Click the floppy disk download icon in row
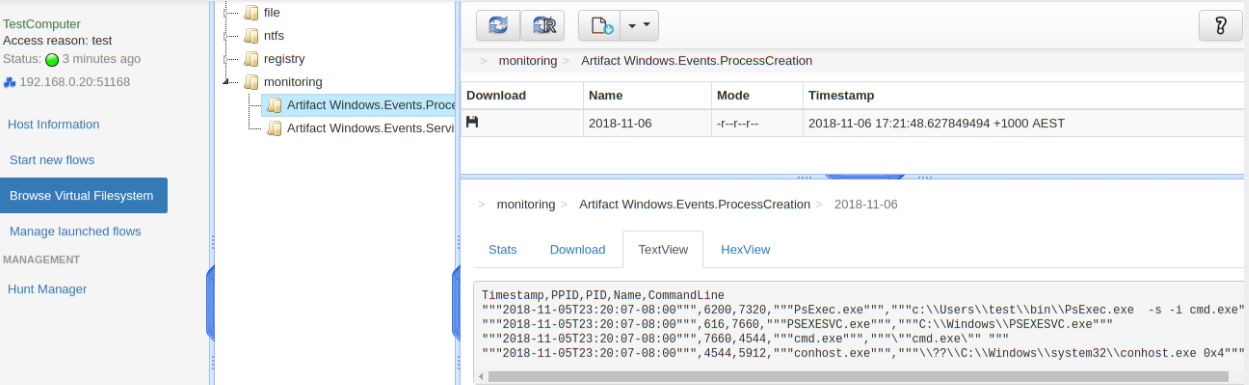Viewport: 1249px width, 385px height. (x=473, y=122)
